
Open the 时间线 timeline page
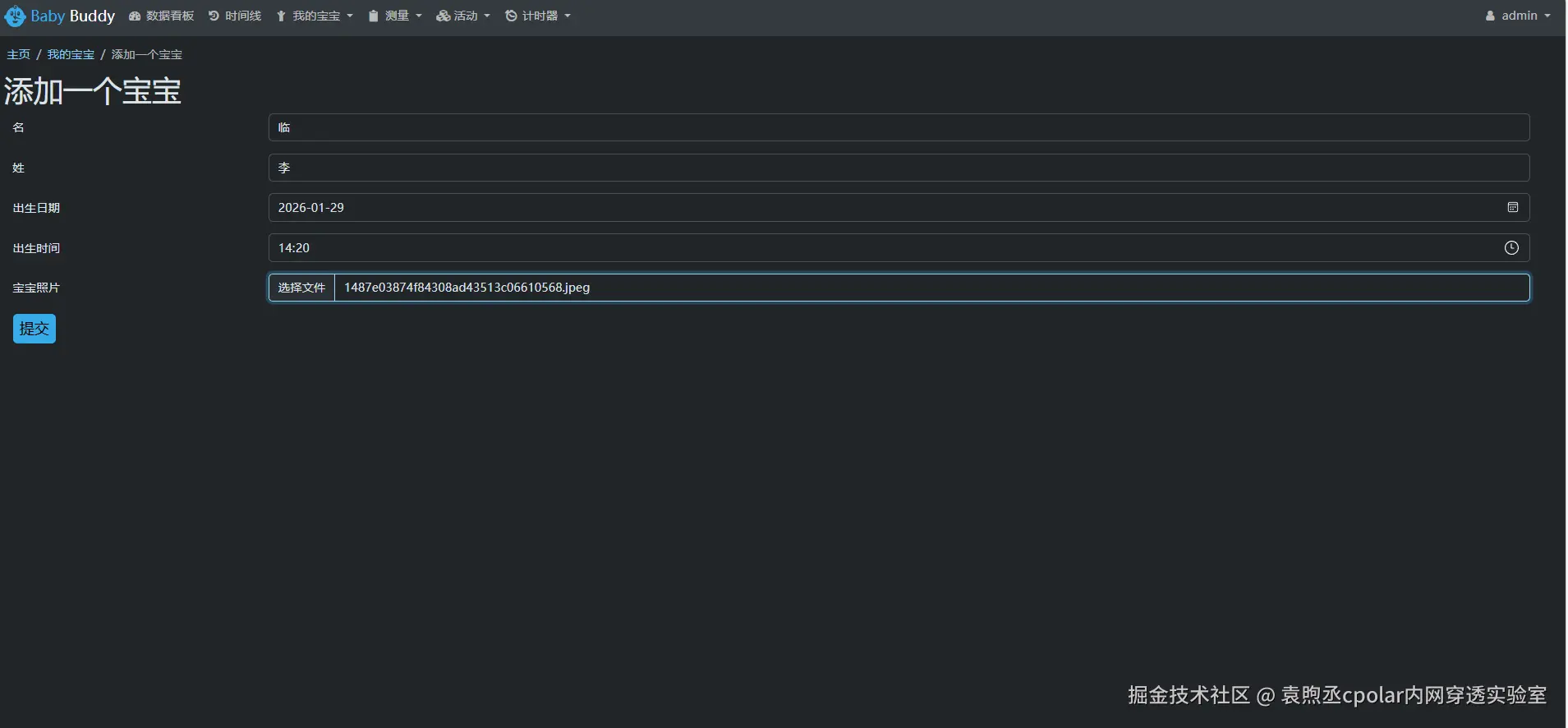(235, 16)
